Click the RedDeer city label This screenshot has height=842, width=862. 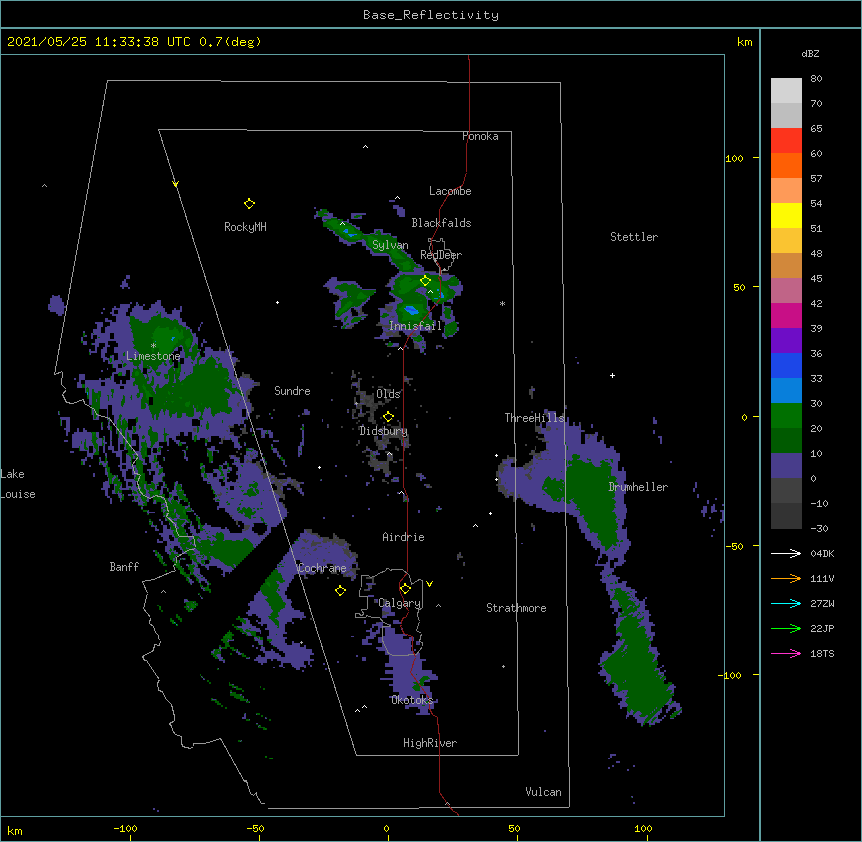pos(441,255)
